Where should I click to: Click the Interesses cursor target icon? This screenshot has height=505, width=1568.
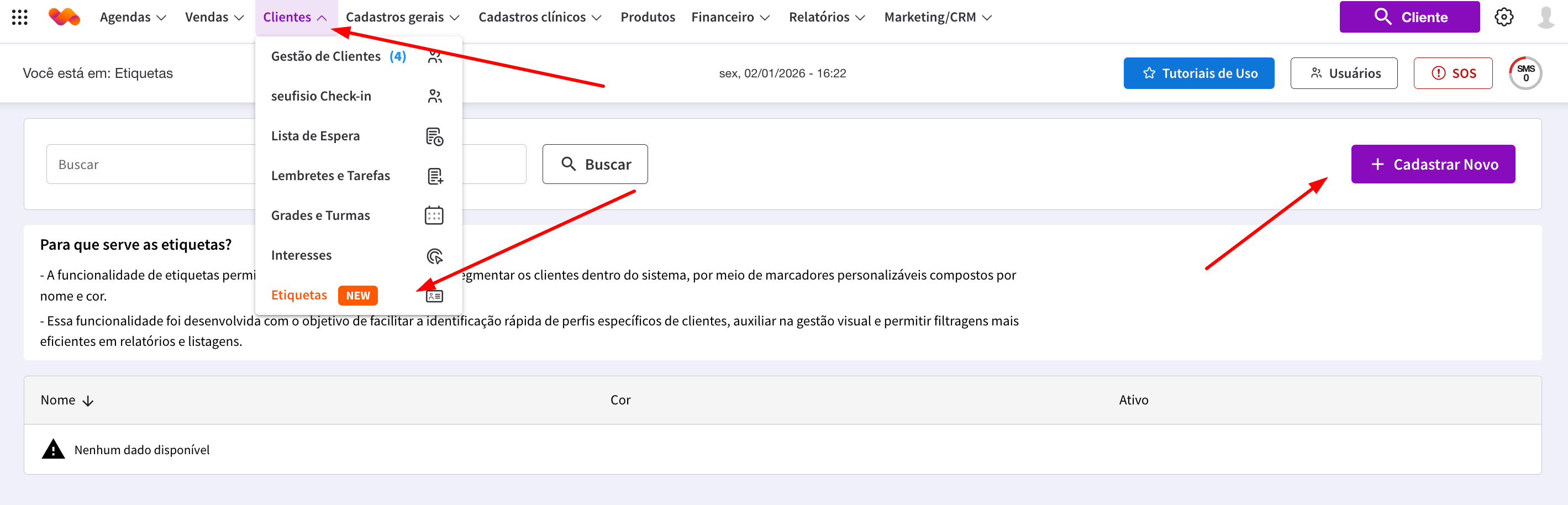[434, 256]
